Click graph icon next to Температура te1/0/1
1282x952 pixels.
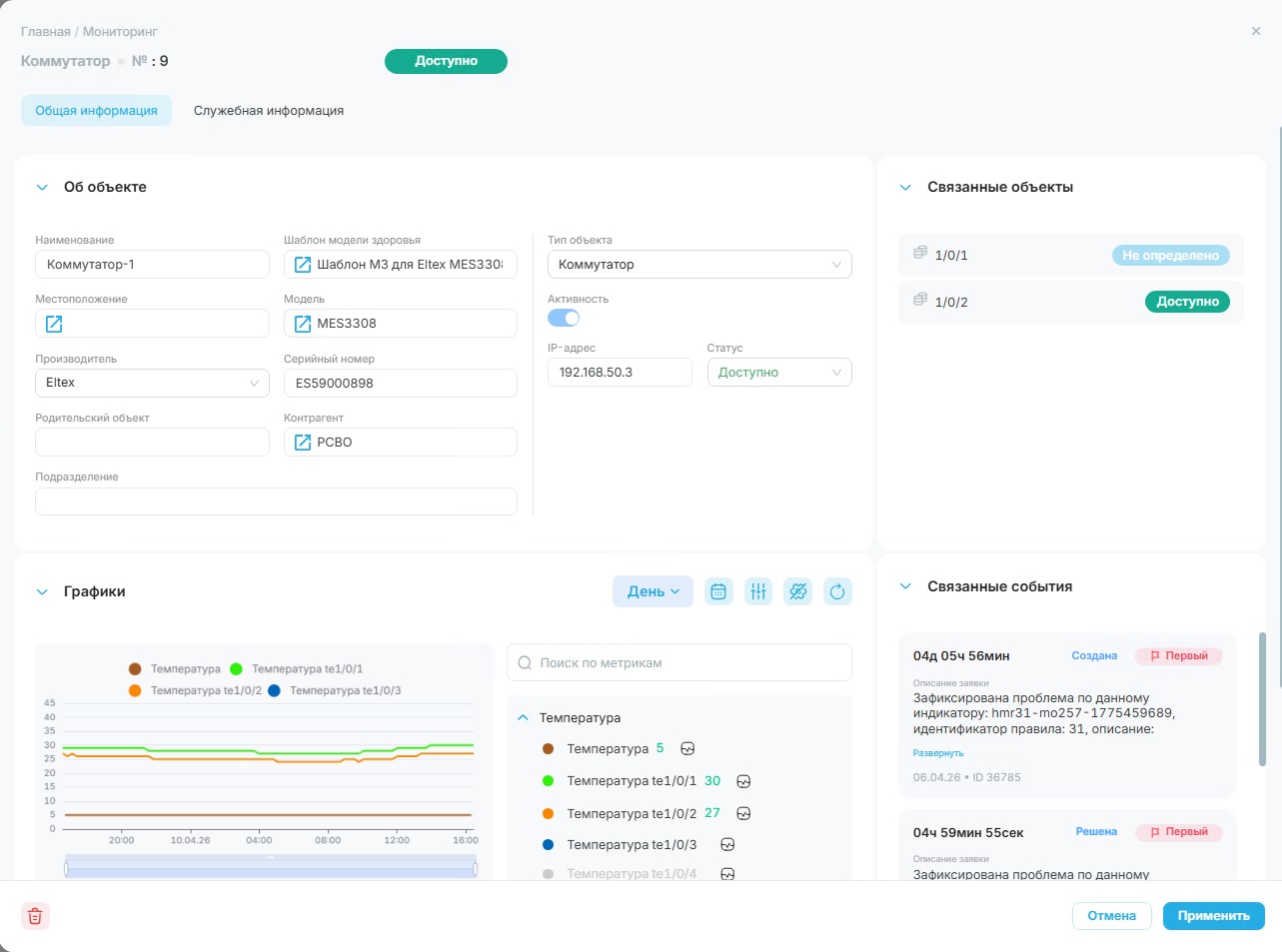point(743,781)
